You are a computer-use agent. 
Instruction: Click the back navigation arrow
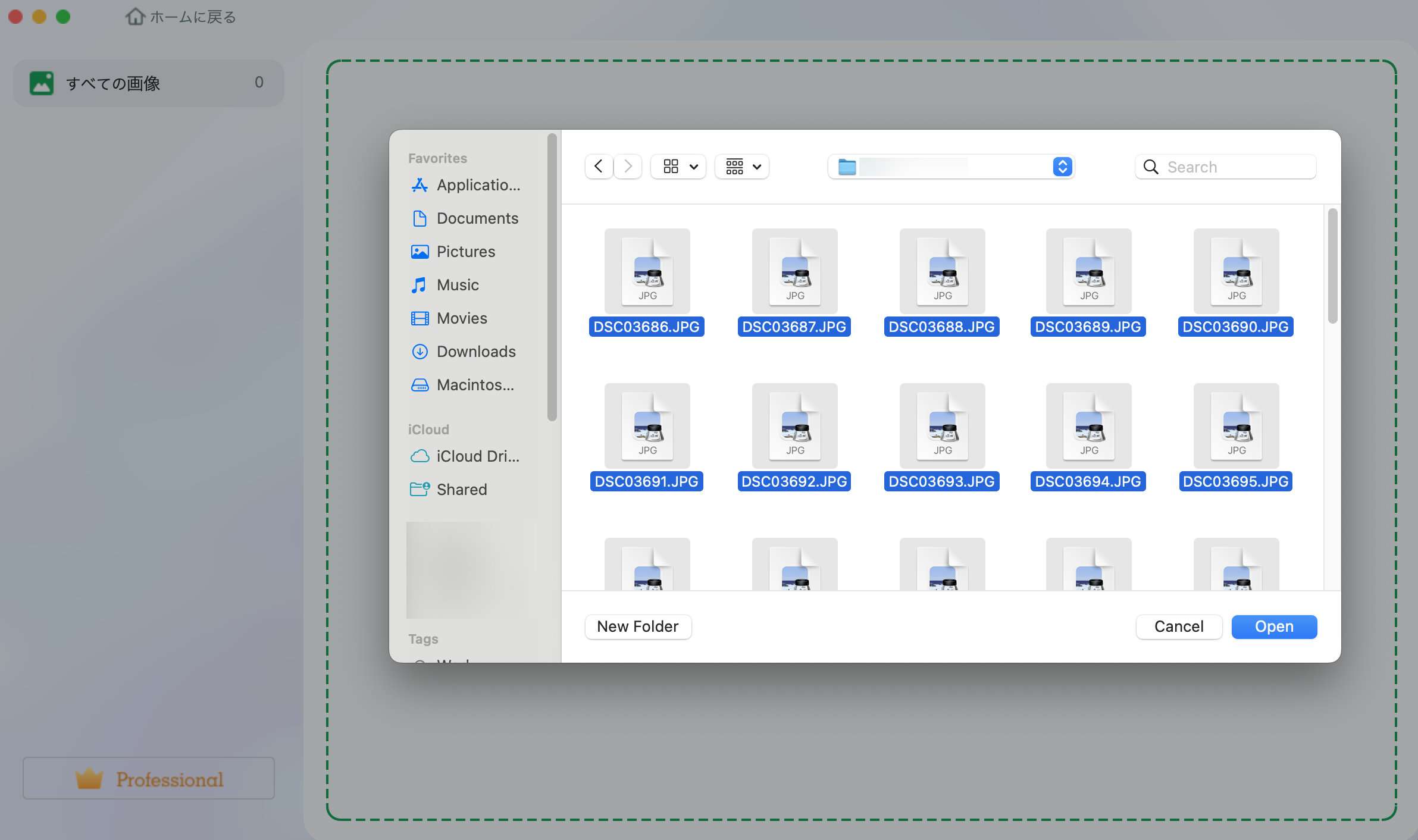click(x=599, y=167)
